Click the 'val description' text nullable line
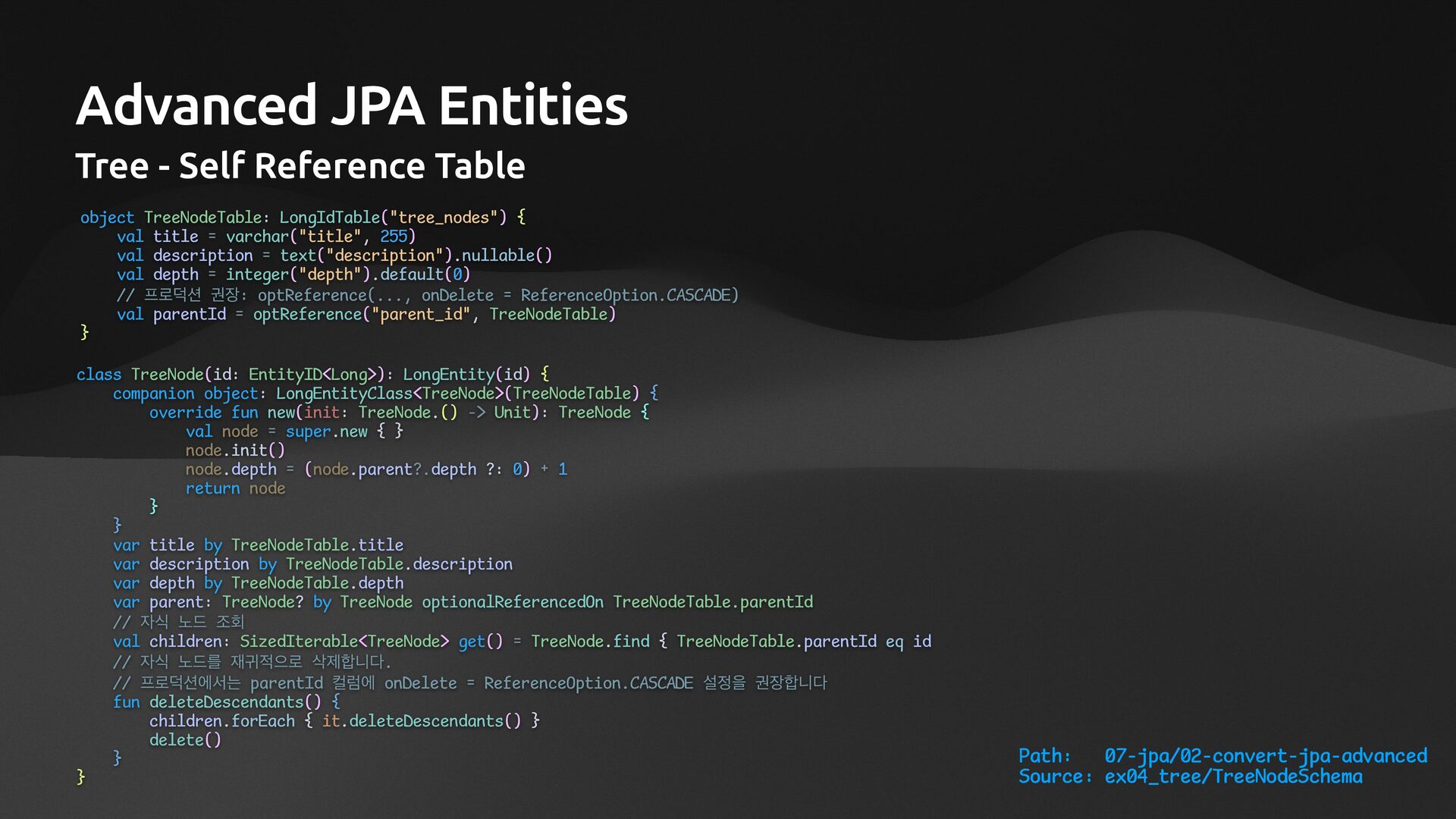Screen dimensions: 1456x819 (x=334, y=256)
